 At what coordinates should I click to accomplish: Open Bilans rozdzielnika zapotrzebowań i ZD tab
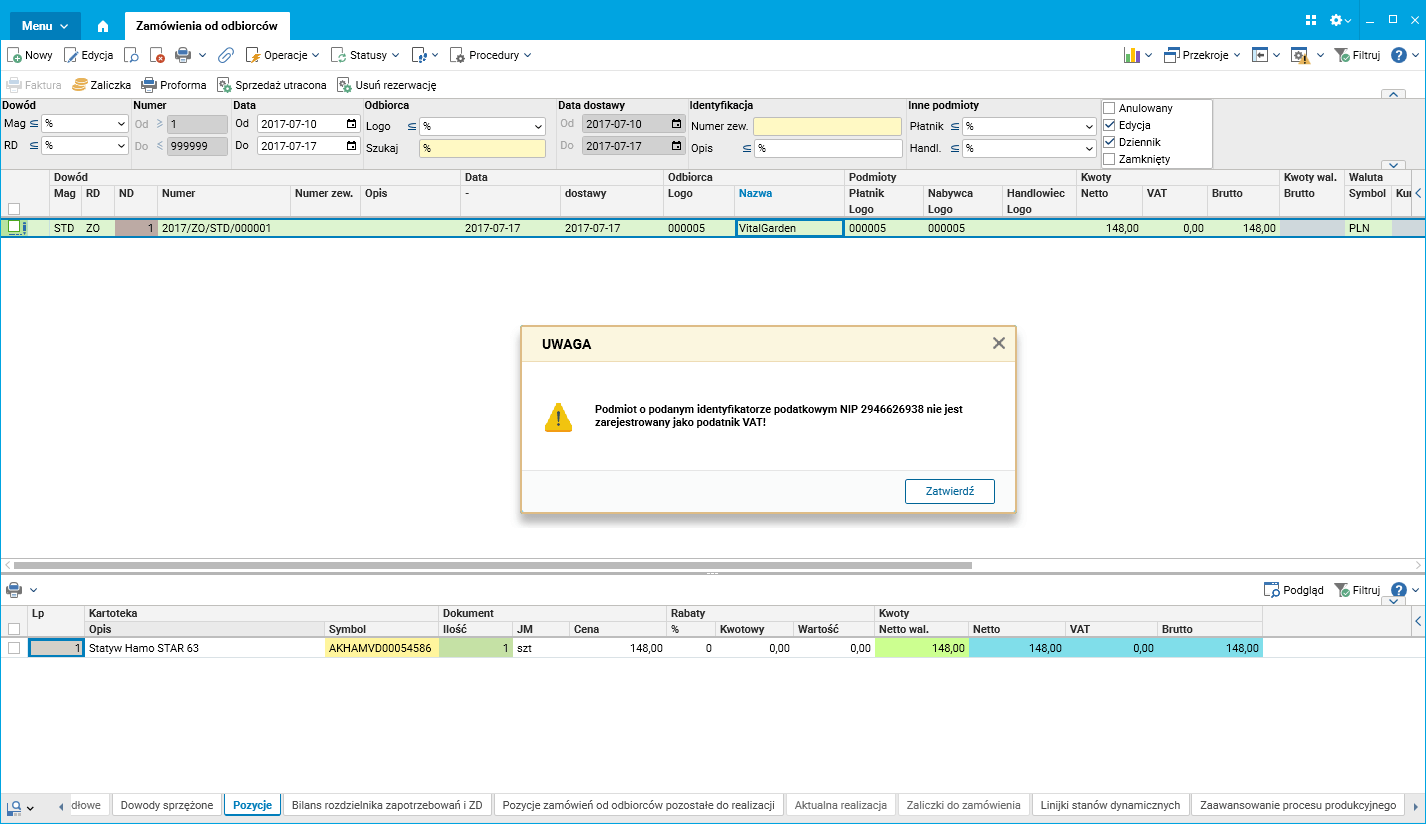(x=388, y=805)
